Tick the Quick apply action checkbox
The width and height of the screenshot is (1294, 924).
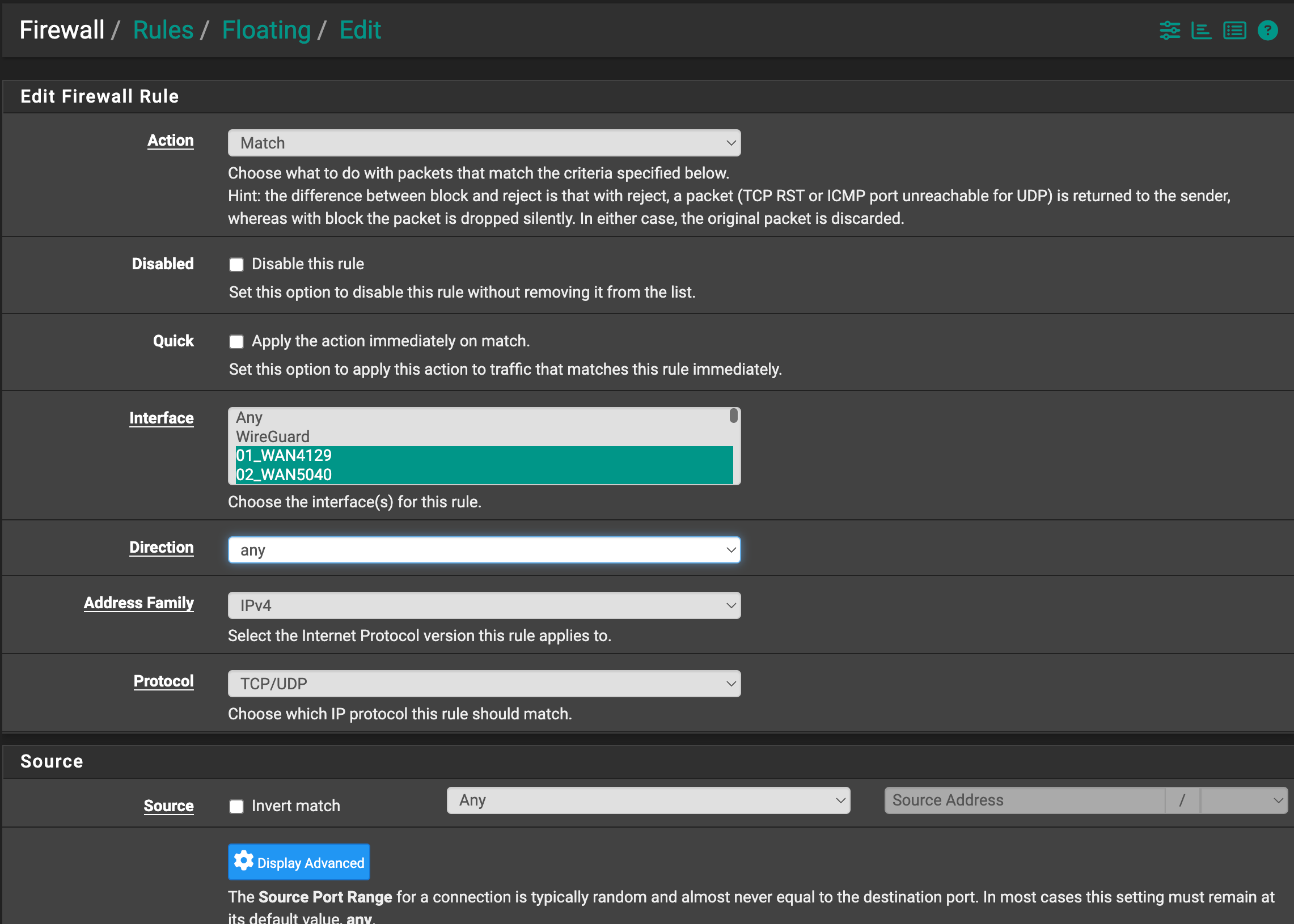click(x=236, y=341)
